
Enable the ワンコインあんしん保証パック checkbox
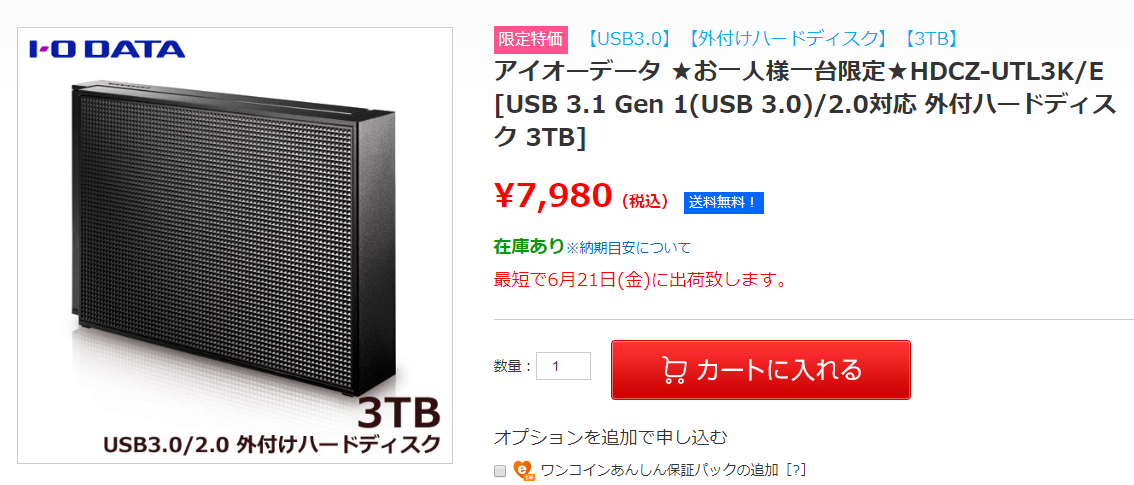(500, 471)
